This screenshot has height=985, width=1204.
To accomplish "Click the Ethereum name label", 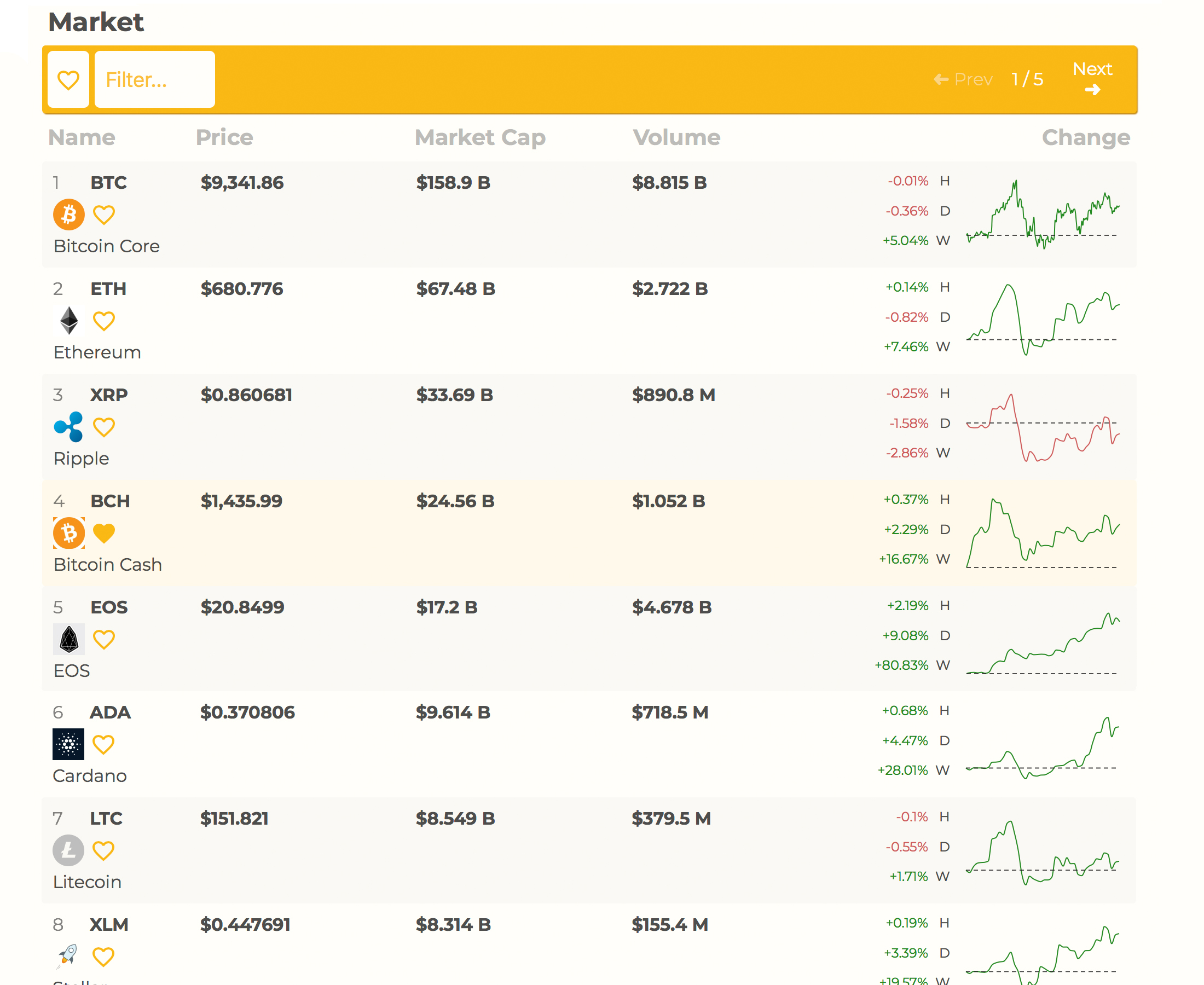I will coord(97,352).
